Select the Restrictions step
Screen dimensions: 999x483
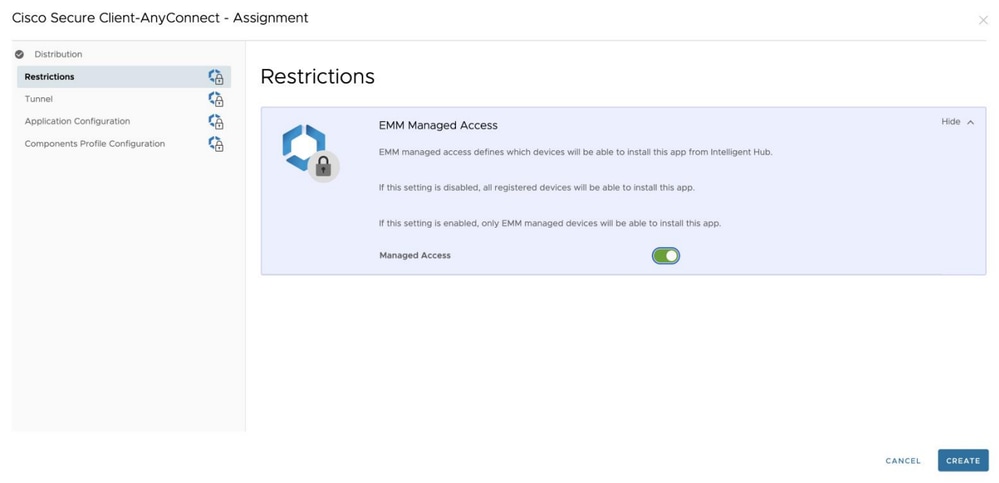click(x=124, y=76)
